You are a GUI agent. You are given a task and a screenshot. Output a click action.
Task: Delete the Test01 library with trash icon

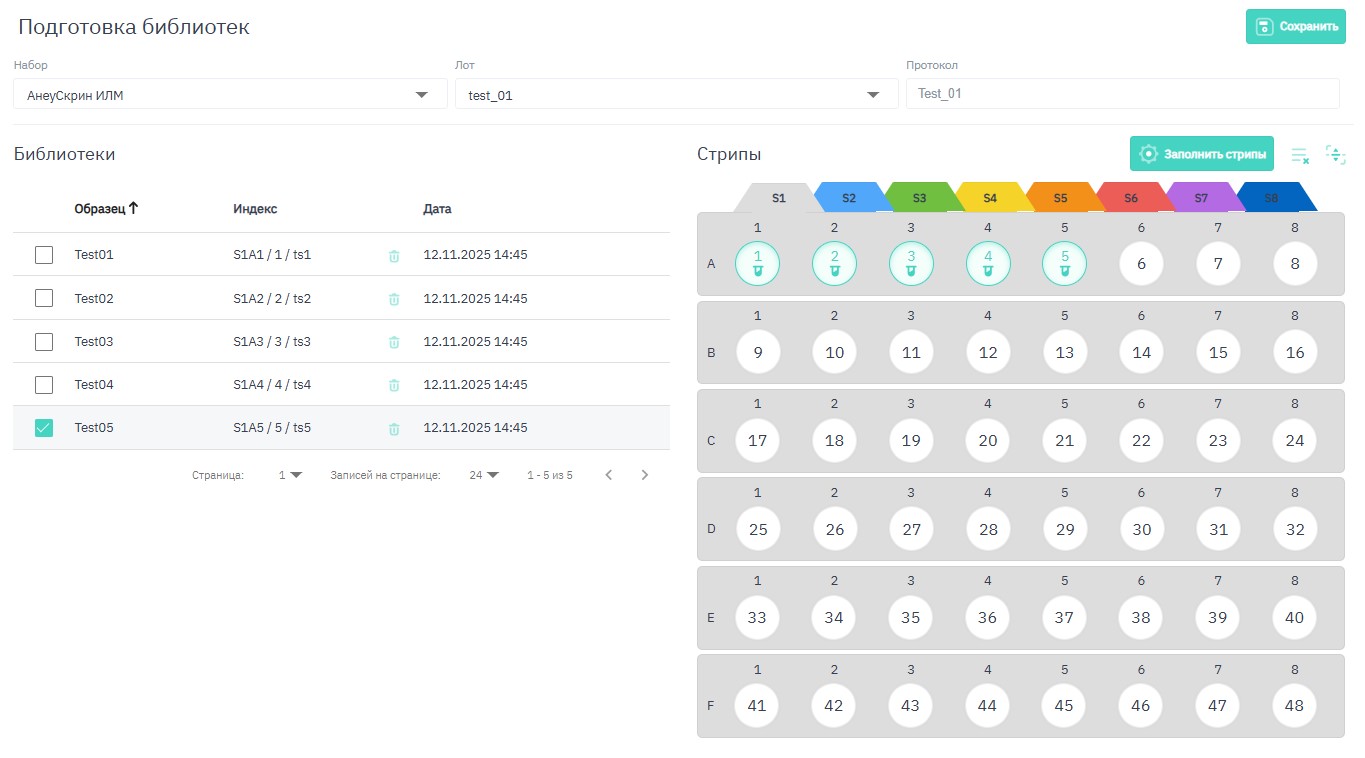click(x=394, y=256)
